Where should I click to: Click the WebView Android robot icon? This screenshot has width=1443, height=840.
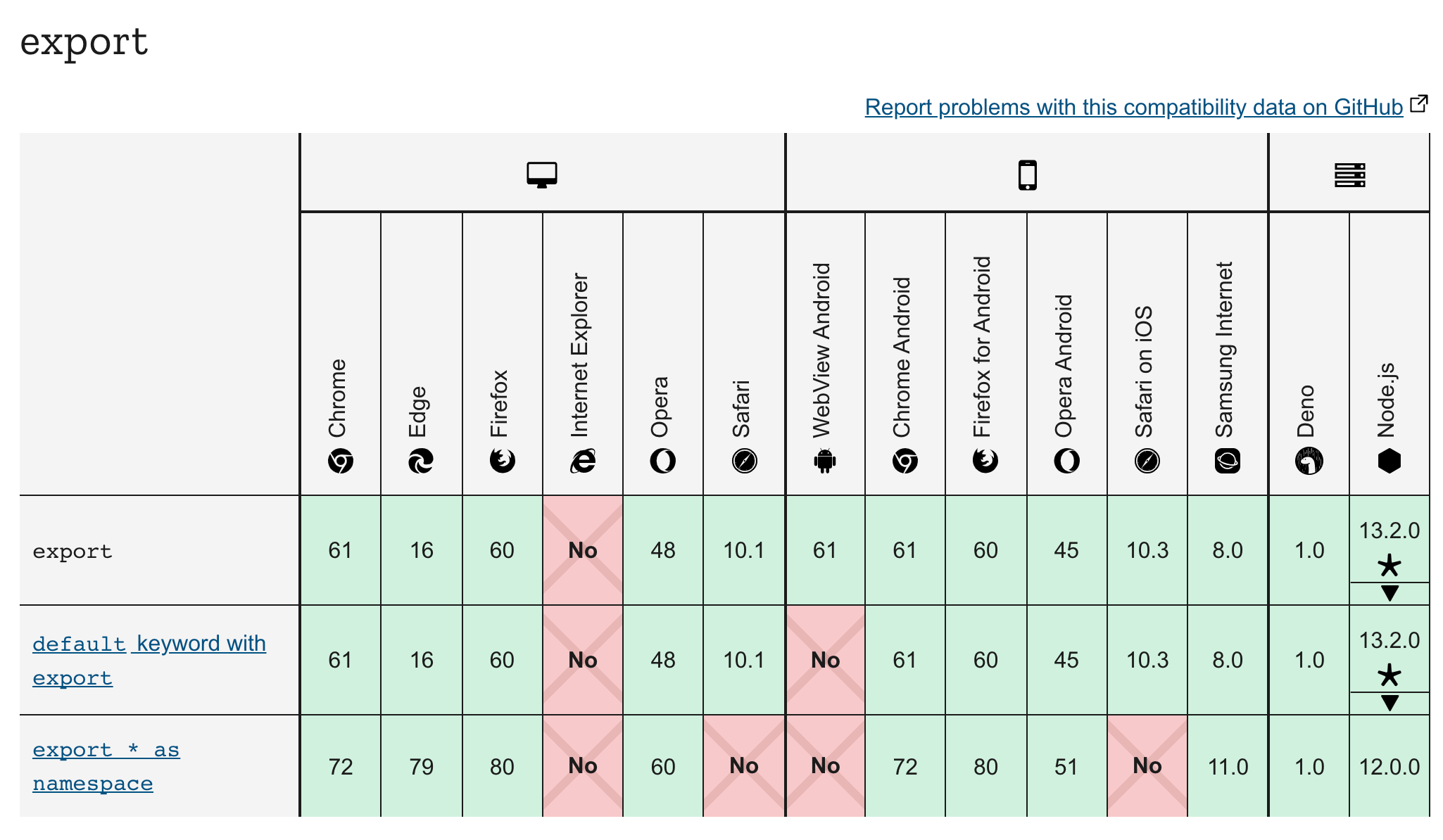[x=824, y=462]
